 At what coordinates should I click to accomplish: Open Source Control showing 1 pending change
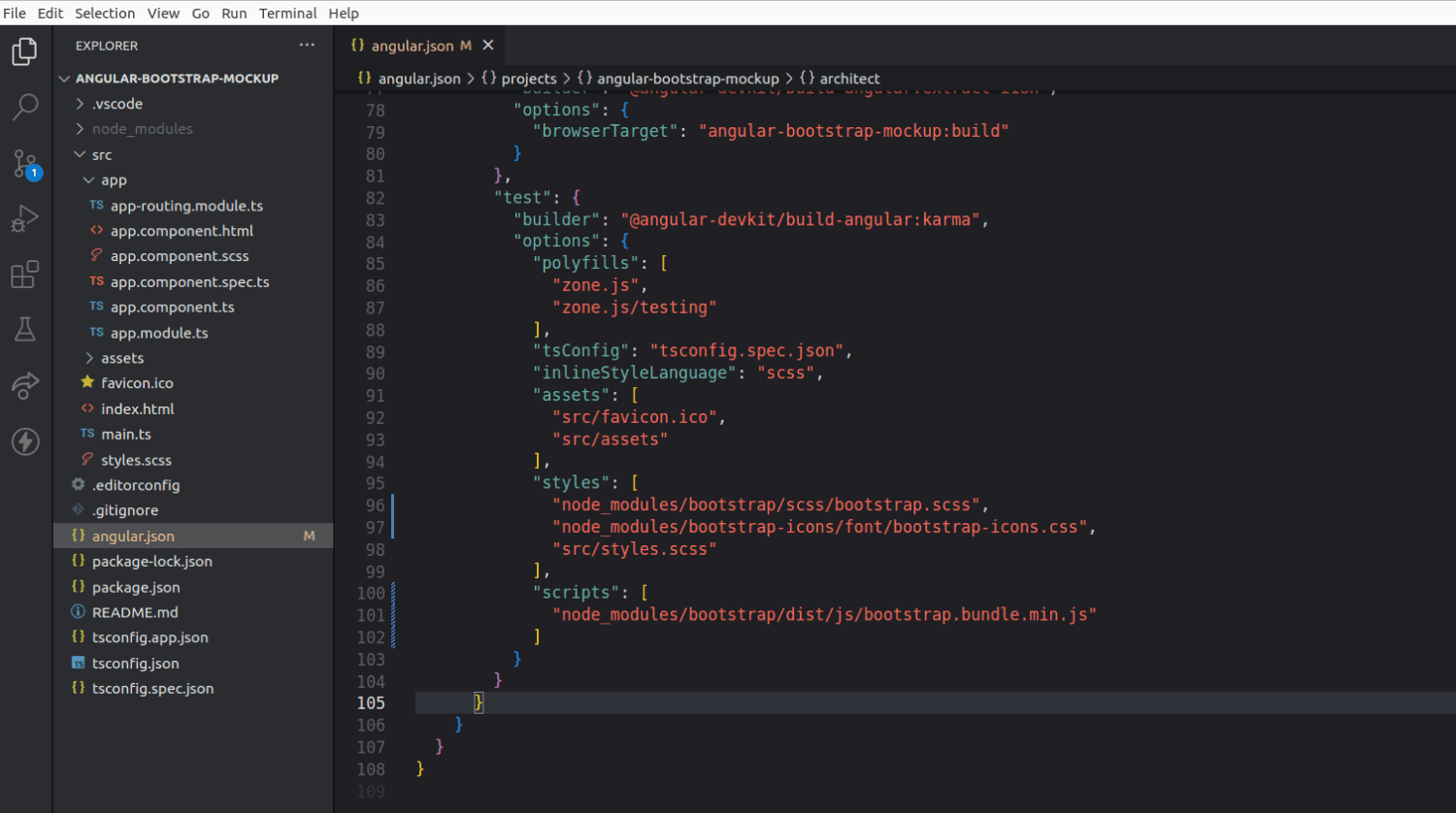click(x=24, y=164)
